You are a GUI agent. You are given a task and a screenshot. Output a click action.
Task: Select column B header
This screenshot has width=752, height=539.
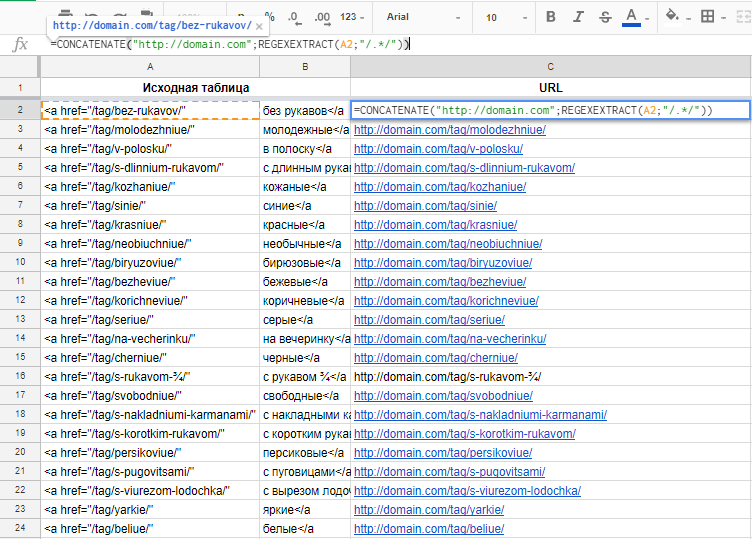click(x=305, y=67)
